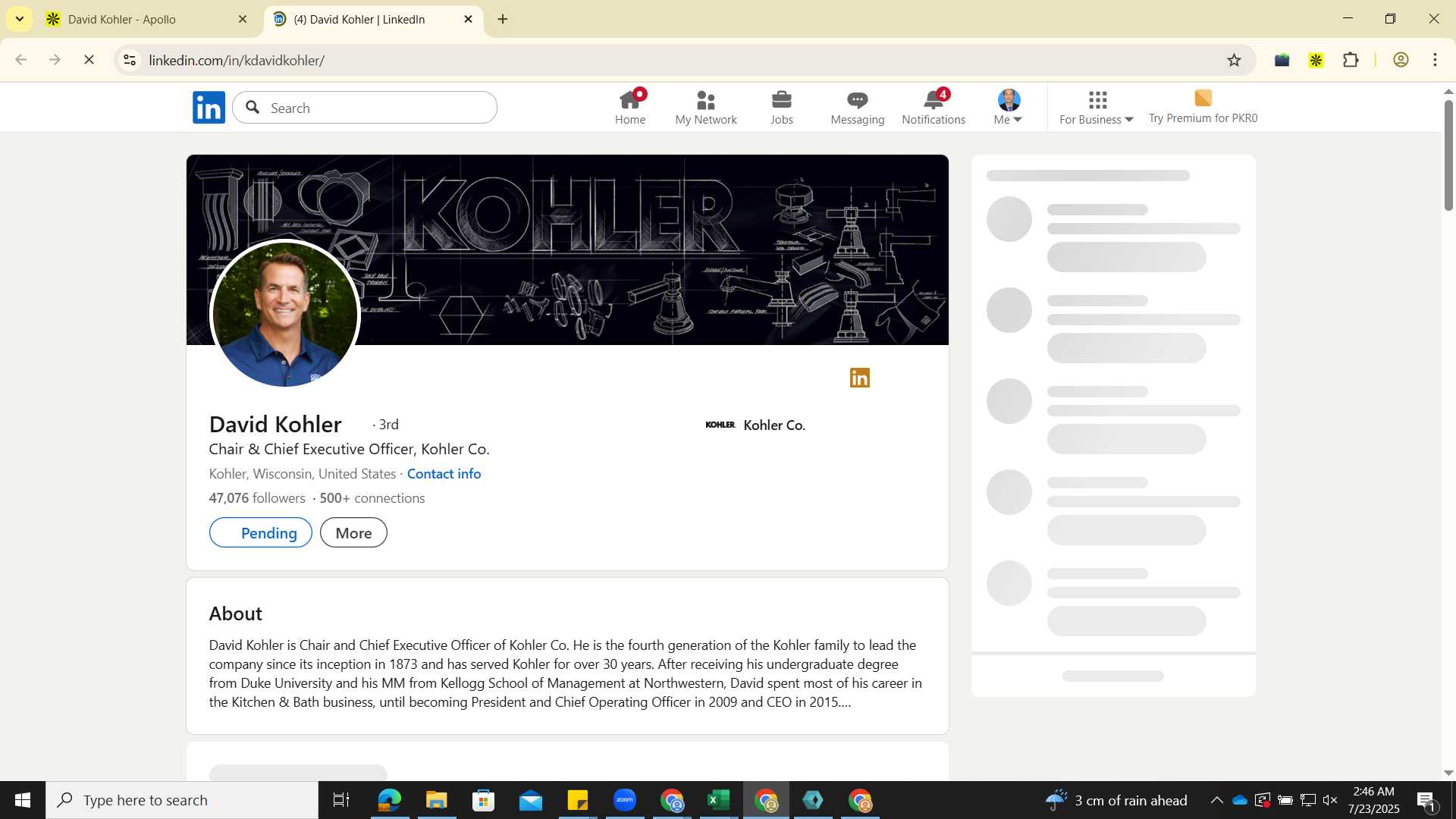Open Mail app from taskbar
Viewport: 1456px width, 819px height.
coord(531,800)
